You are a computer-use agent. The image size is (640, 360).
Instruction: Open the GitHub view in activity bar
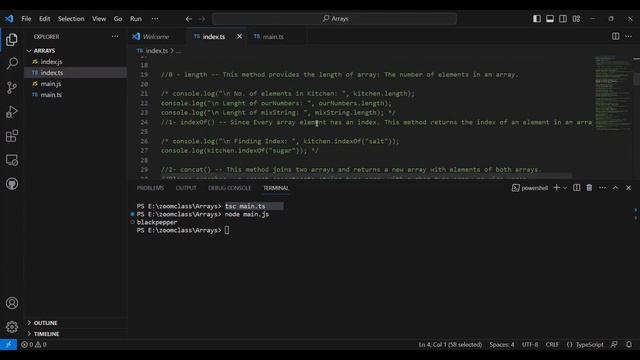(12, 184)
